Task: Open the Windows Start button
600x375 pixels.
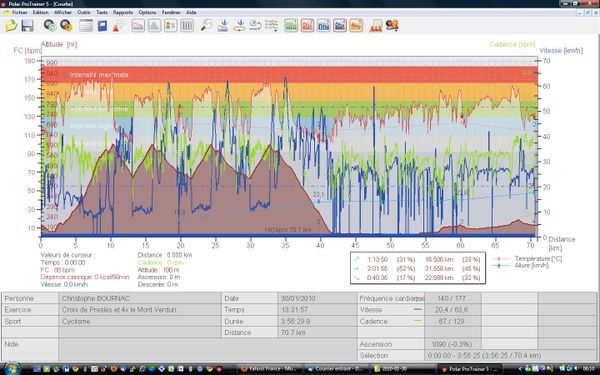Action: (x=11, y=368)
